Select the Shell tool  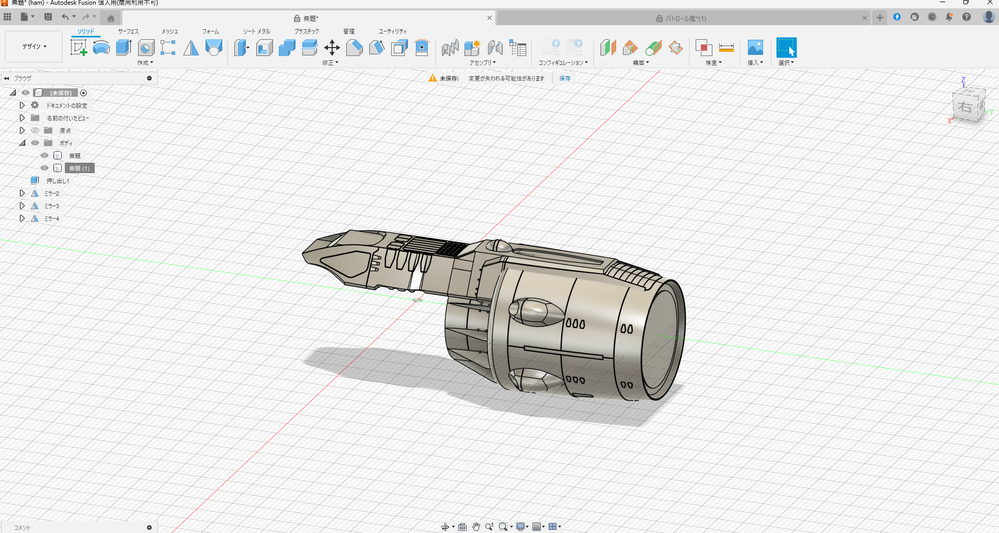(x=264, y=48)
